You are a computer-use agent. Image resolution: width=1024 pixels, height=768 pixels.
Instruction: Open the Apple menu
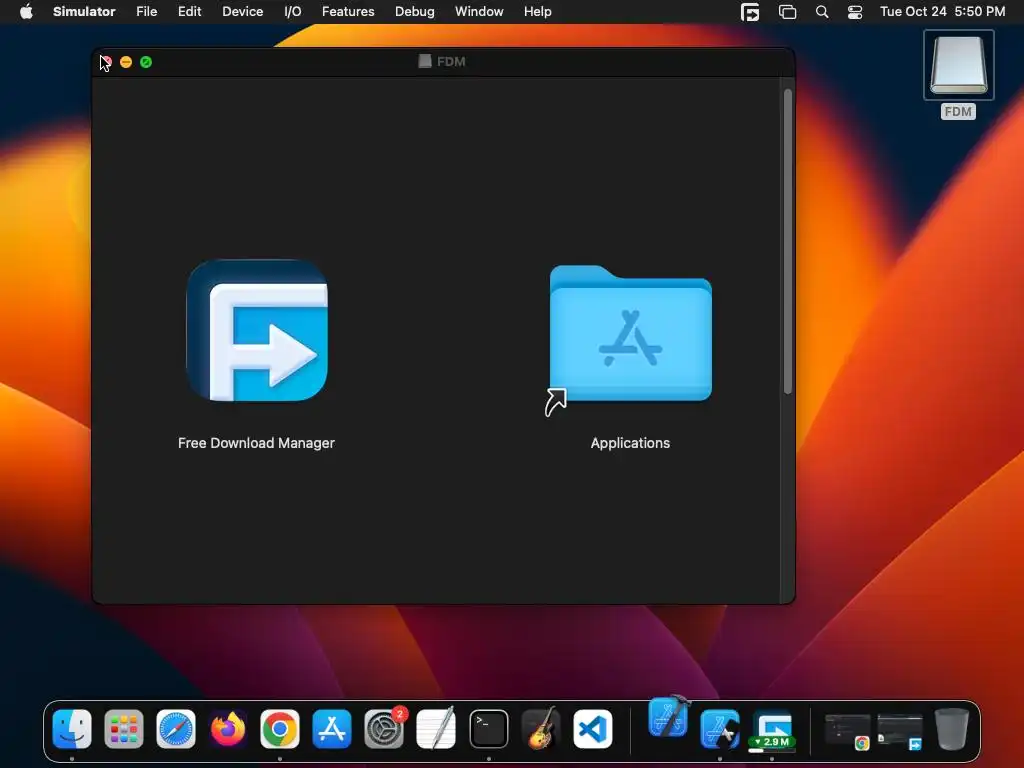pos(26,12)
